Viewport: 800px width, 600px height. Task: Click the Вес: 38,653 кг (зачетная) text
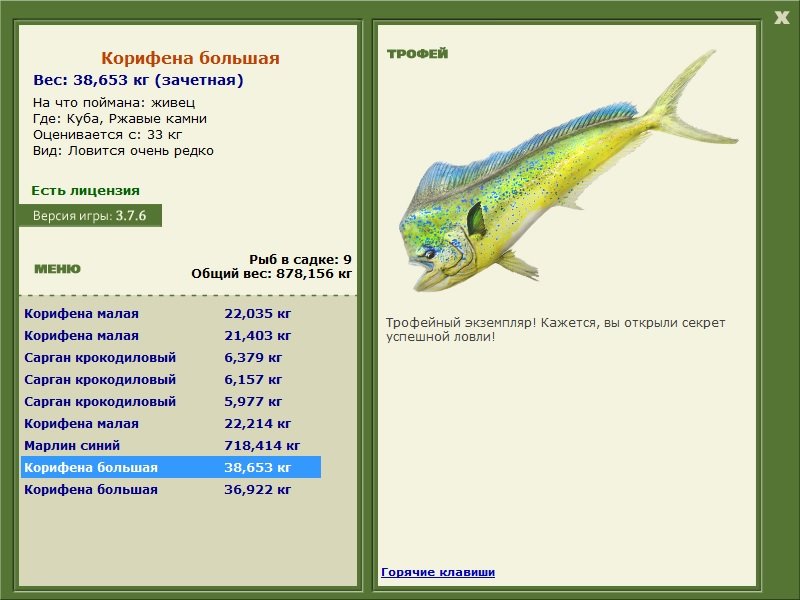(138, 80)
